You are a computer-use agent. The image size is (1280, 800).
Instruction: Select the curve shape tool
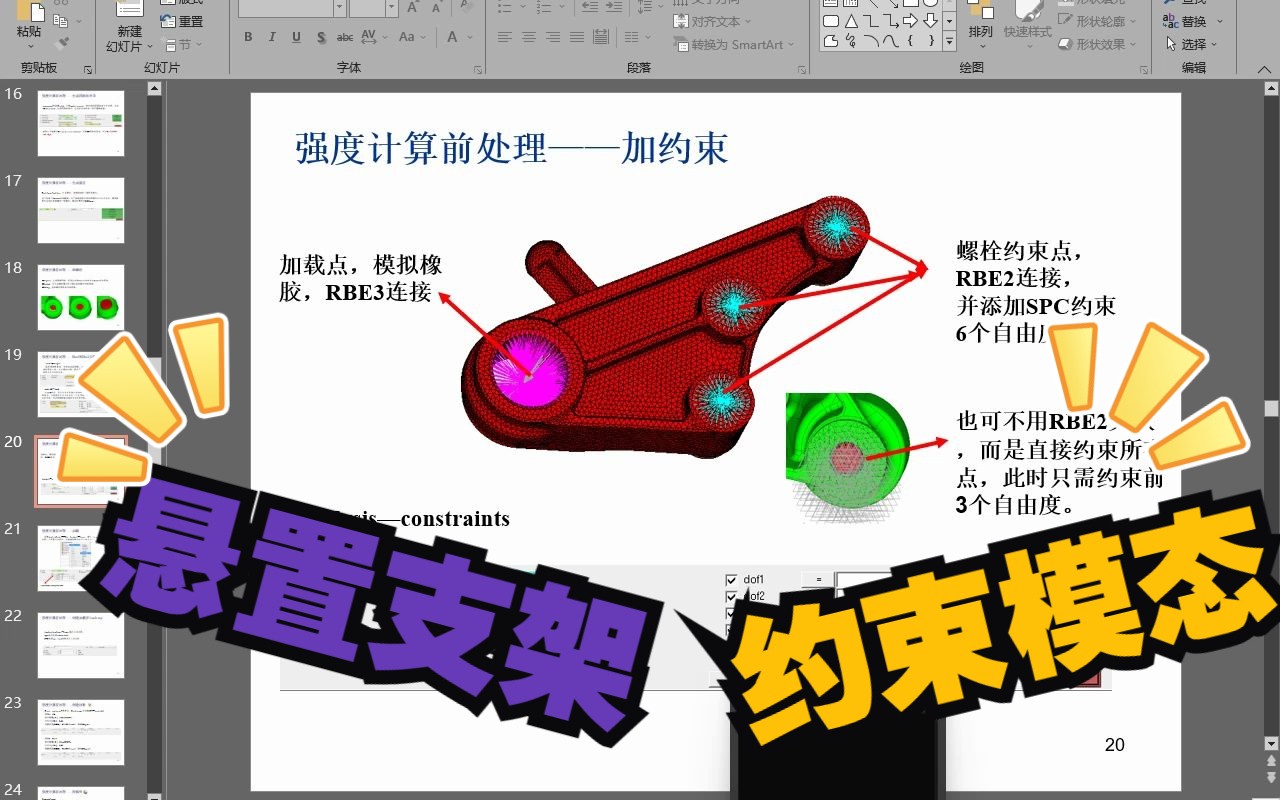[890, 41]
